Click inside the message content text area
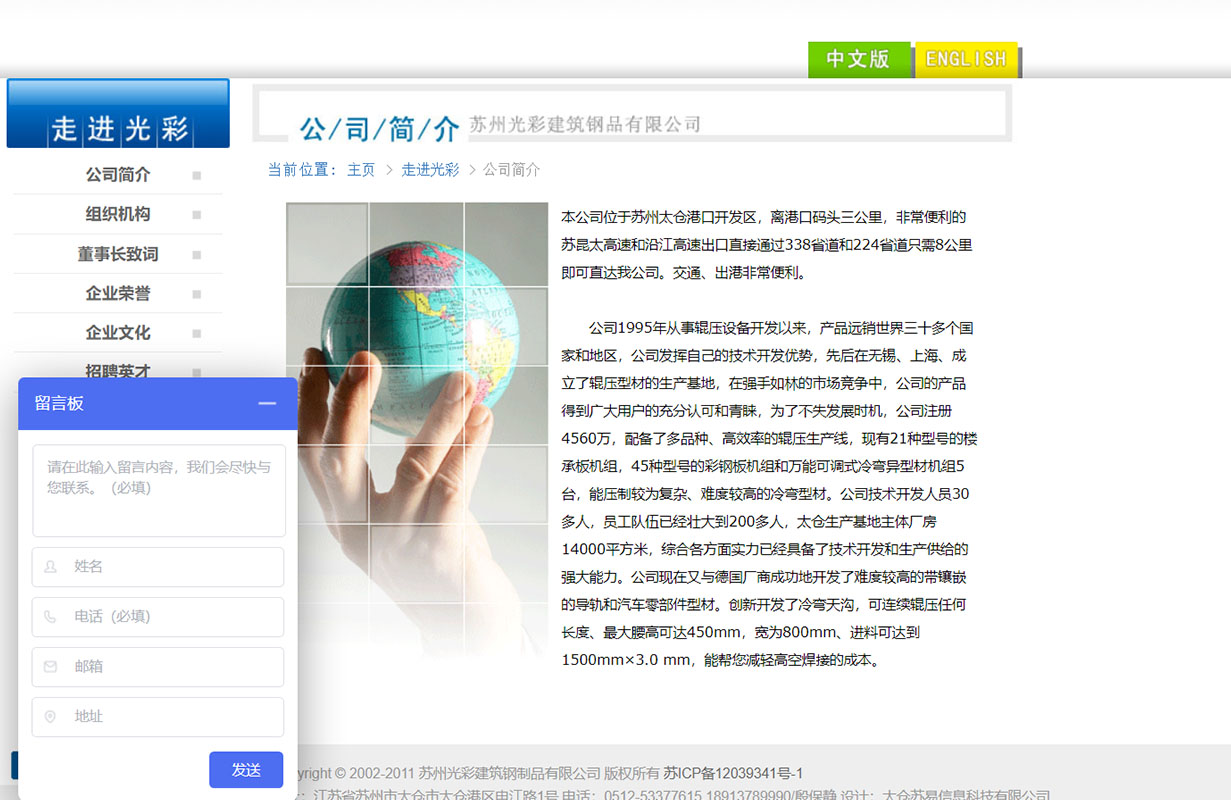This screenshot has width=1231, height=800. click(x=158, y=490)
